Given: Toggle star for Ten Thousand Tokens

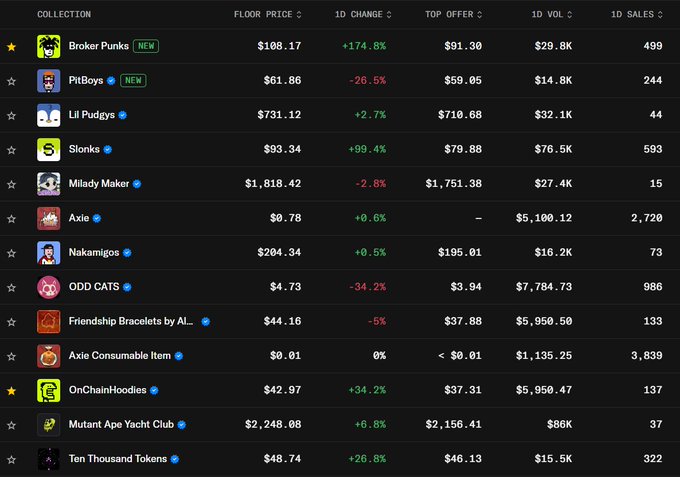Looking at the screenshot, I should point(11,460).
